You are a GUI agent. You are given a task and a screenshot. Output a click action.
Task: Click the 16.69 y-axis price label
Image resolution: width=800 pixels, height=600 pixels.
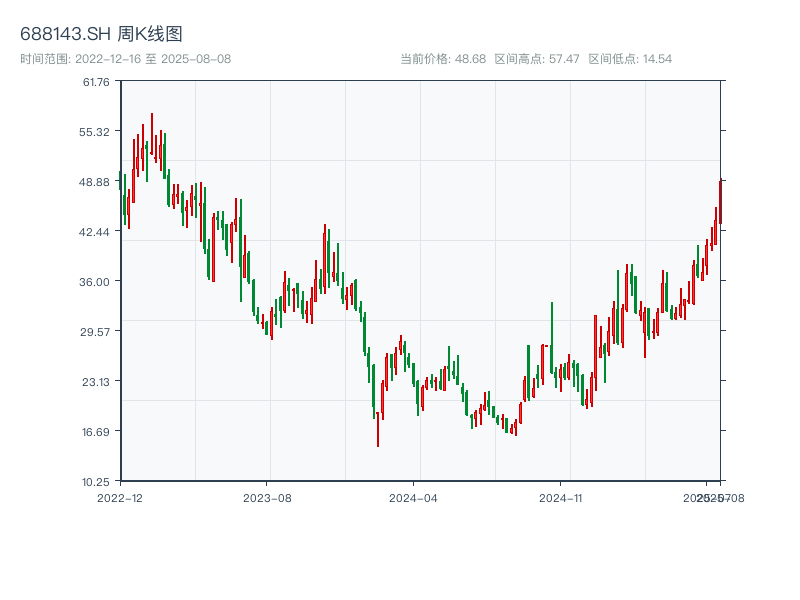(97, 432)
